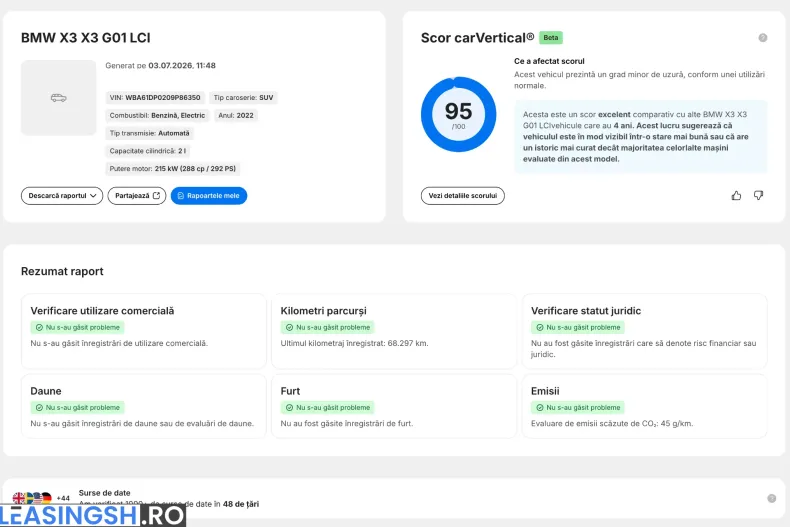Open the Furt card title
Screen dimensions: 790x527
(x=290, y=391)
